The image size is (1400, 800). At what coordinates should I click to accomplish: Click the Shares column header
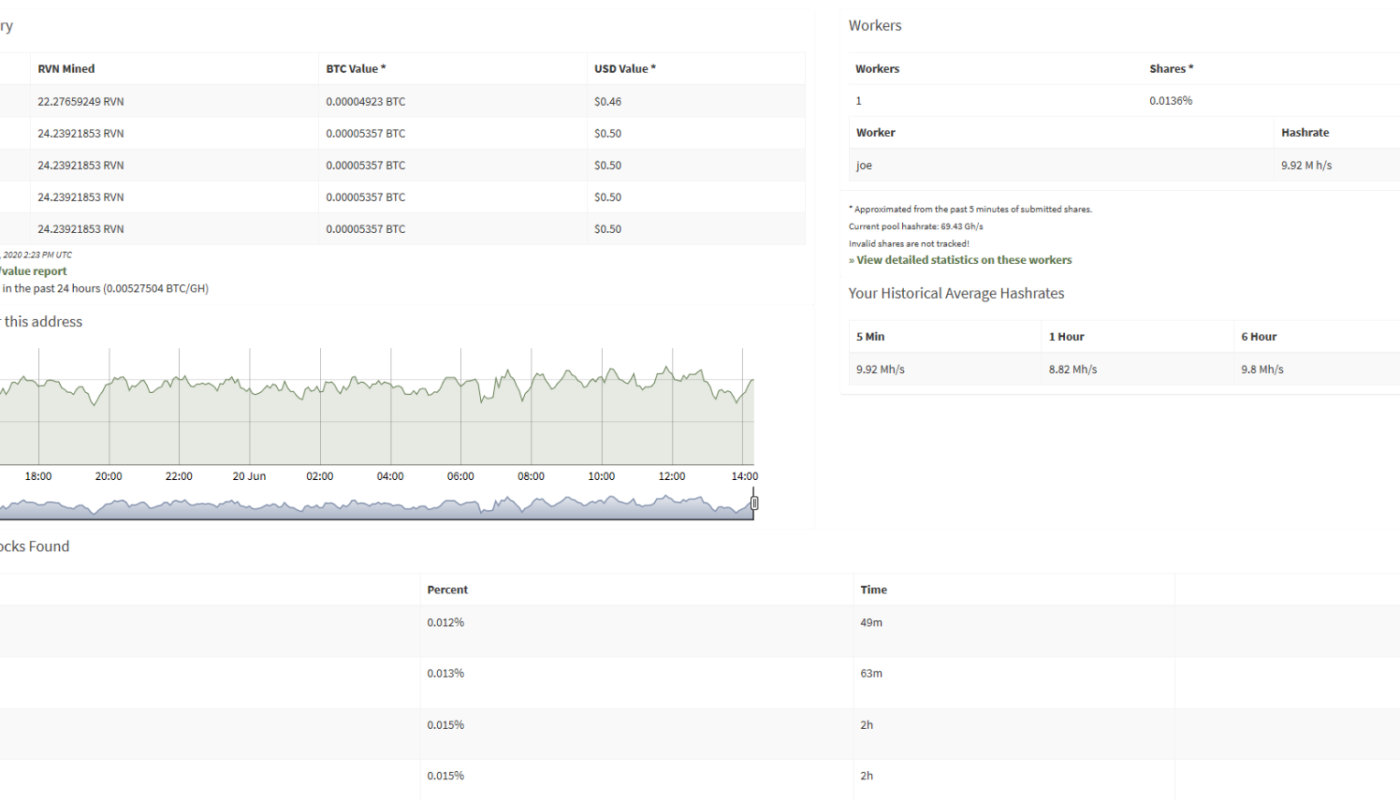point(1172,69)
